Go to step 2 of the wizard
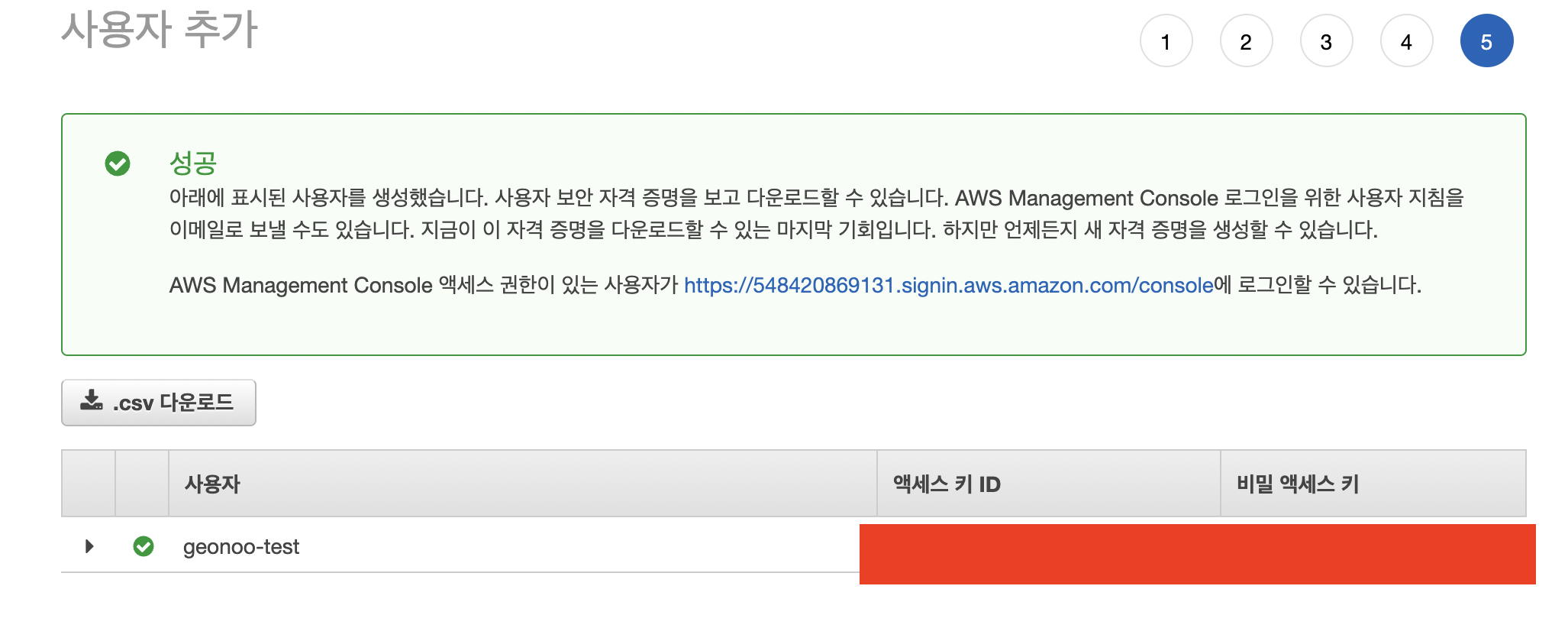This screenshot has height=628, width=1568. (1246, 41)
